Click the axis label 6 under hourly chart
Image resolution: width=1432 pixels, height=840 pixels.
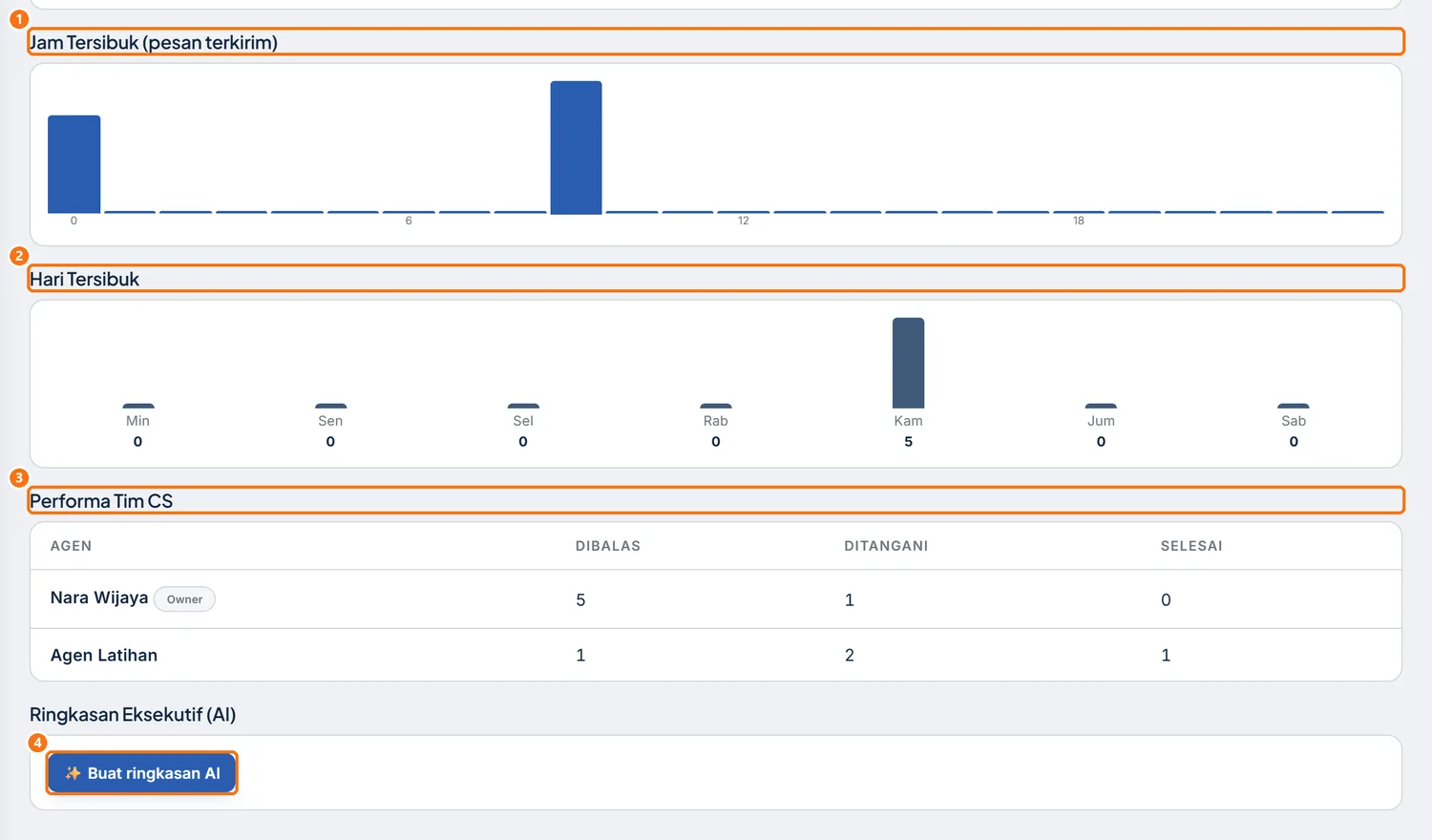pos(409,220)
